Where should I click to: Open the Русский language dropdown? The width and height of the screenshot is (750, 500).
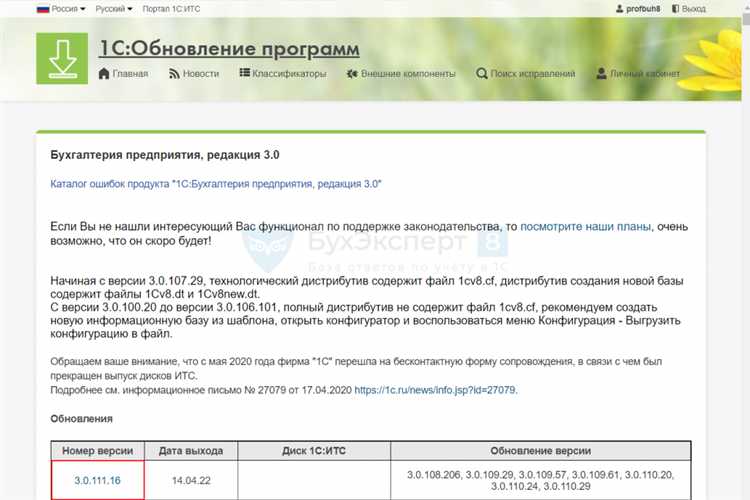[114, 9]
